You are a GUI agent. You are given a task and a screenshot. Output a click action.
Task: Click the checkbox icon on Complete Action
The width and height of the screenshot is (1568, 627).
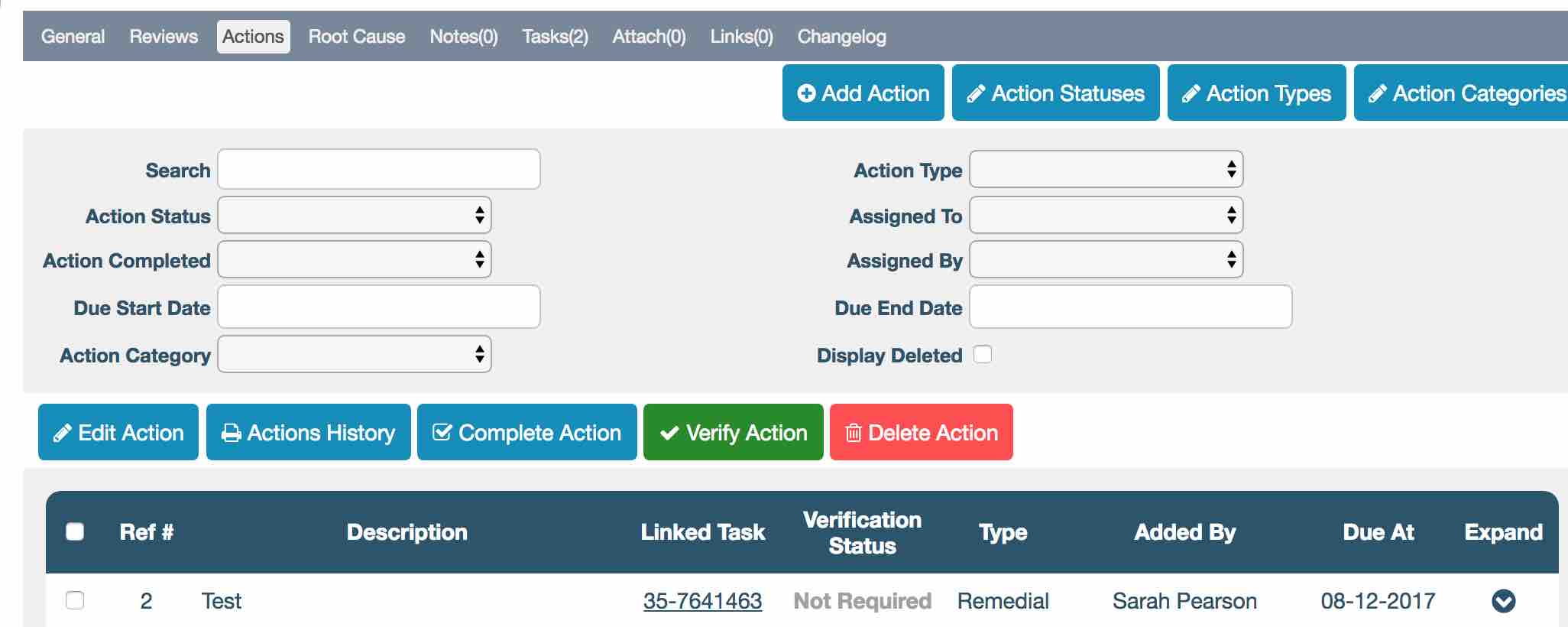(x=442, y=433)
